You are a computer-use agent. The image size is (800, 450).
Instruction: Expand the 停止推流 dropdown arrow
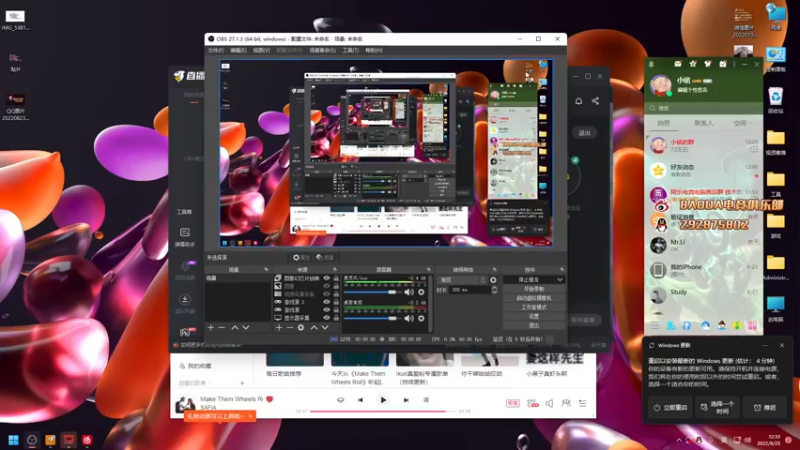[560, 280]
